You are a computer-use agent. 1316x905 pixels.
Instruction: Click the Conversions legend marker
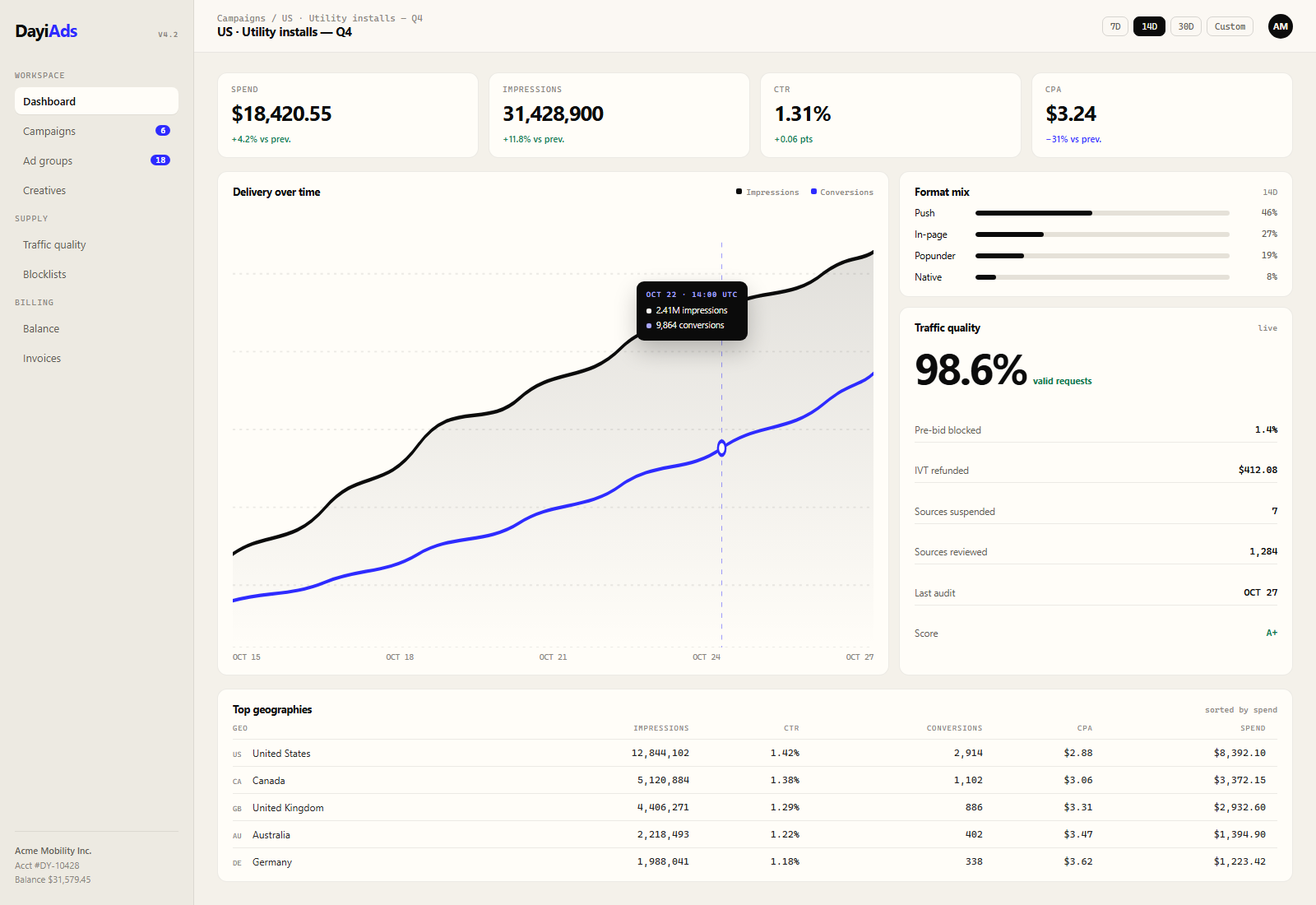[x=813, y=192]
